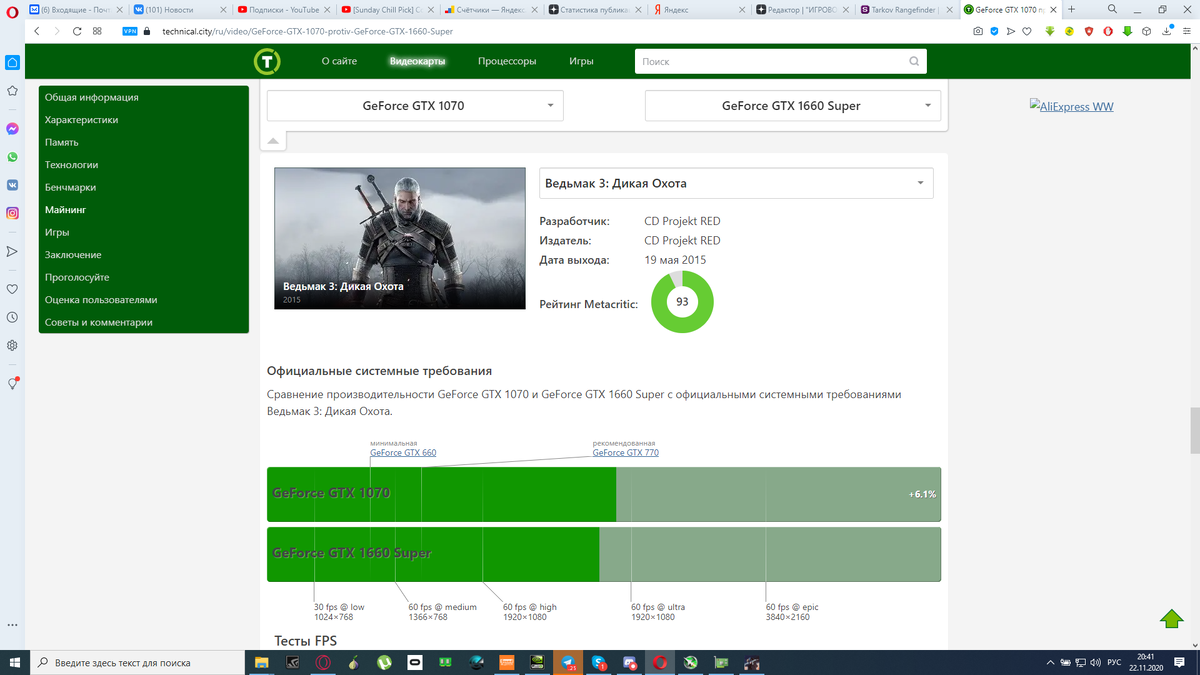Click the search magnifier in site search

point(914,61)
